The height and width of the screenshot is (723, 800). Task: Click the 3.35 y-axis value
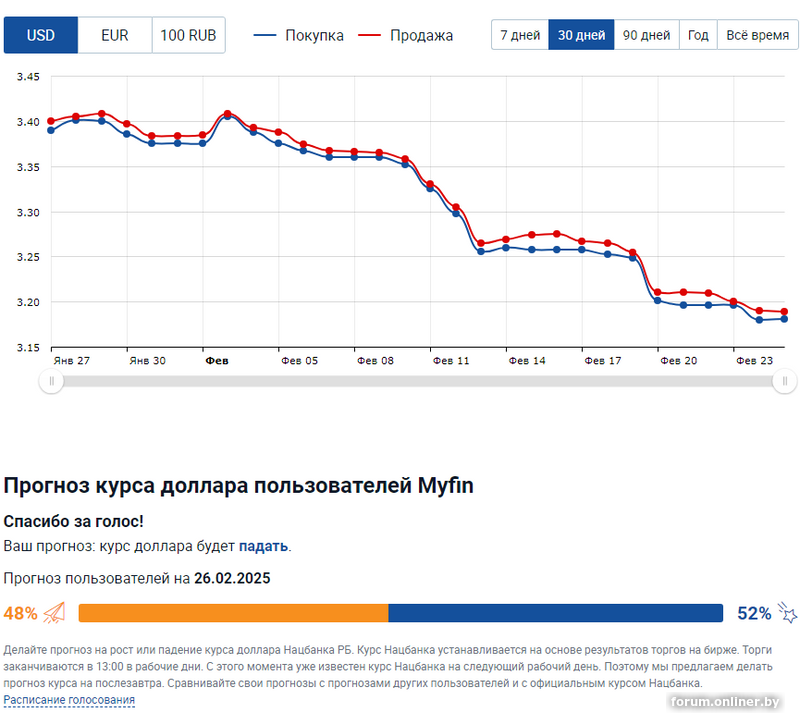coord(28,167)
